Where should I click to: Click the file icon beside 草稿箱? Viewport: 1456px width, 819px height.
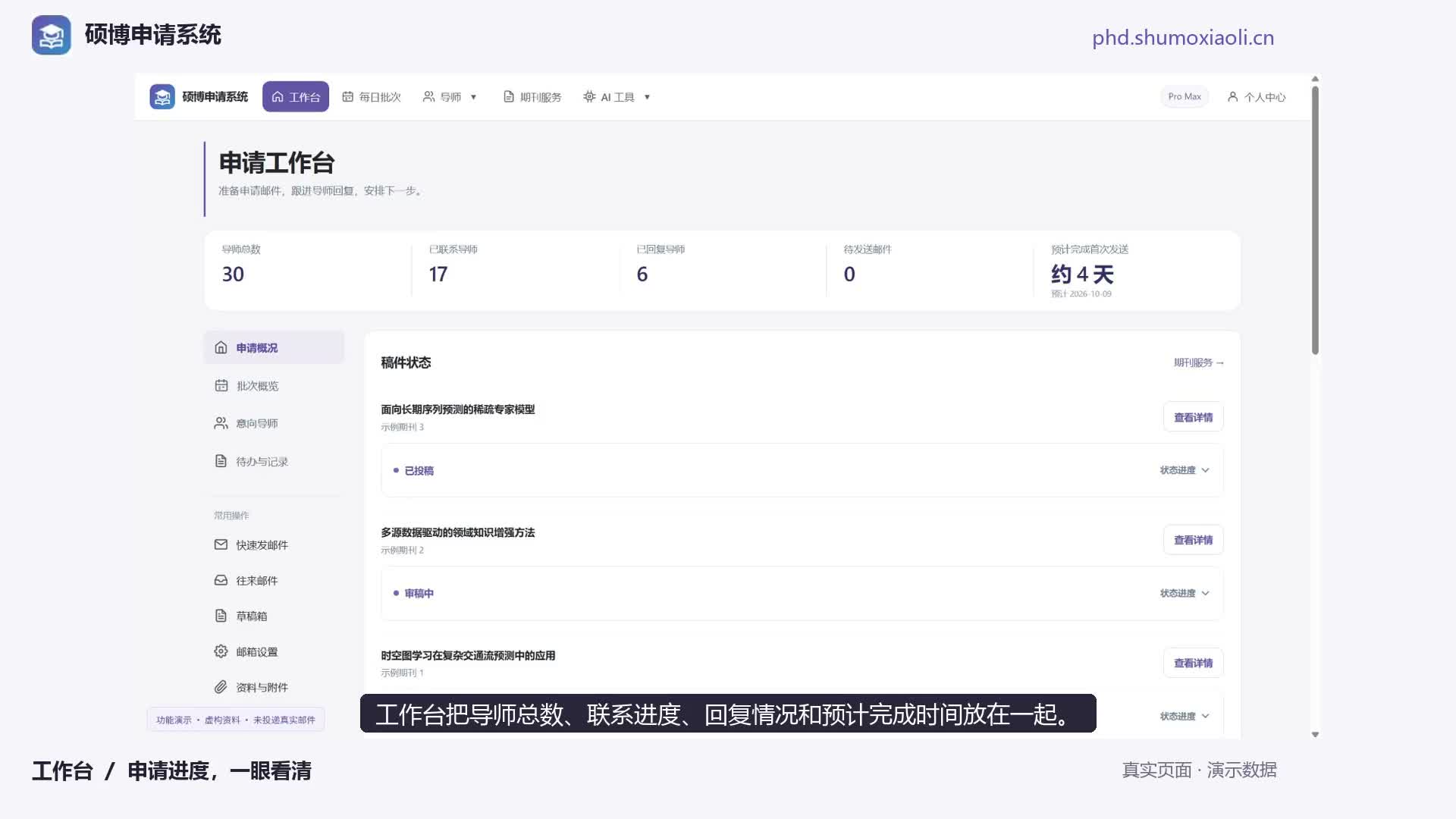tap(221, 616)
